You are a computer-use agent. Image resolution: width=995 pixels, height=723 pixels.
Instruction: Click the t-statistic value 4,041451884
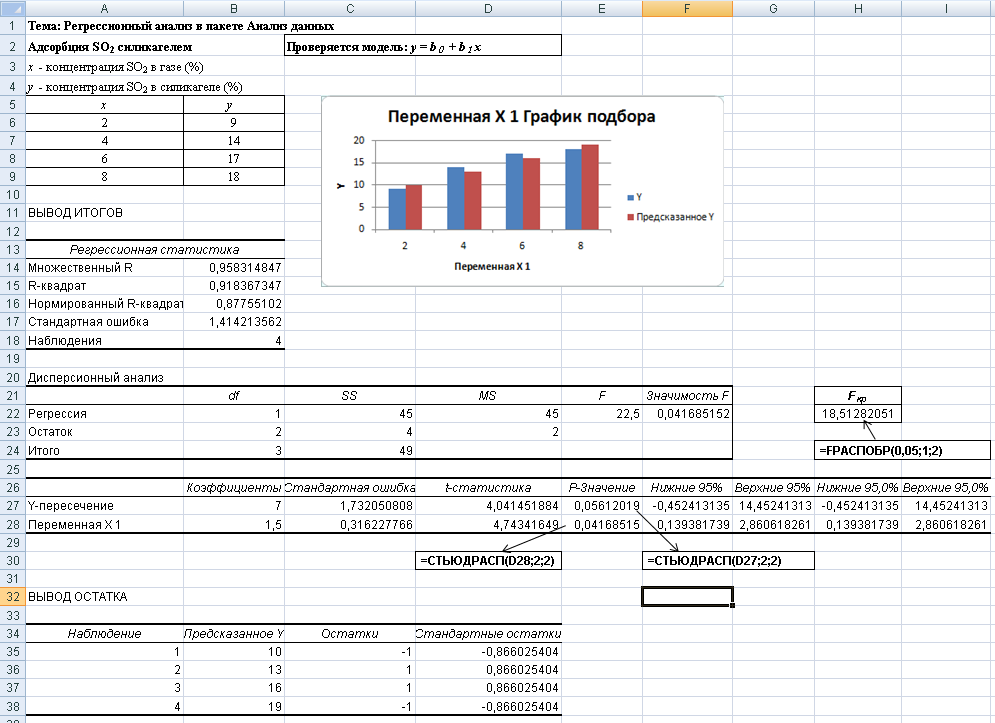(488, 506)
